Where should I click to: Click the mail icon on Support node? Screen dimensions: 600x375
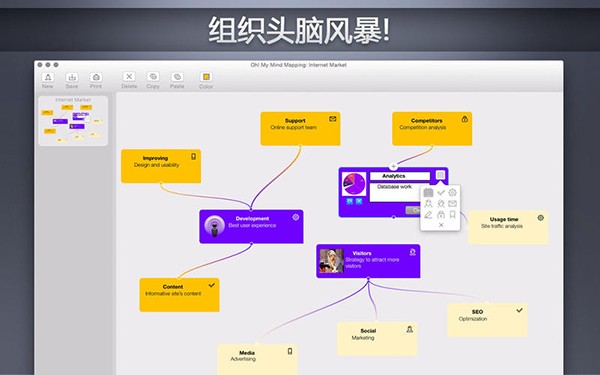point(333,119)
